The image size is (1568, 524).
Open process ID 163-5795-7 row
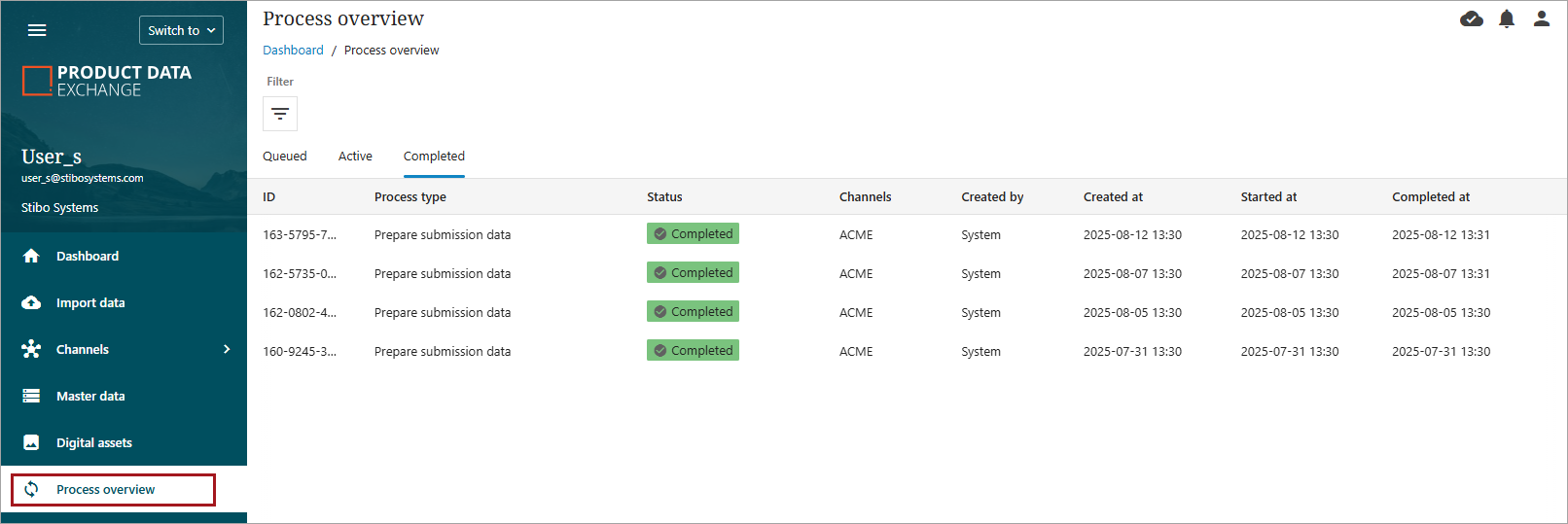point(300,234)
